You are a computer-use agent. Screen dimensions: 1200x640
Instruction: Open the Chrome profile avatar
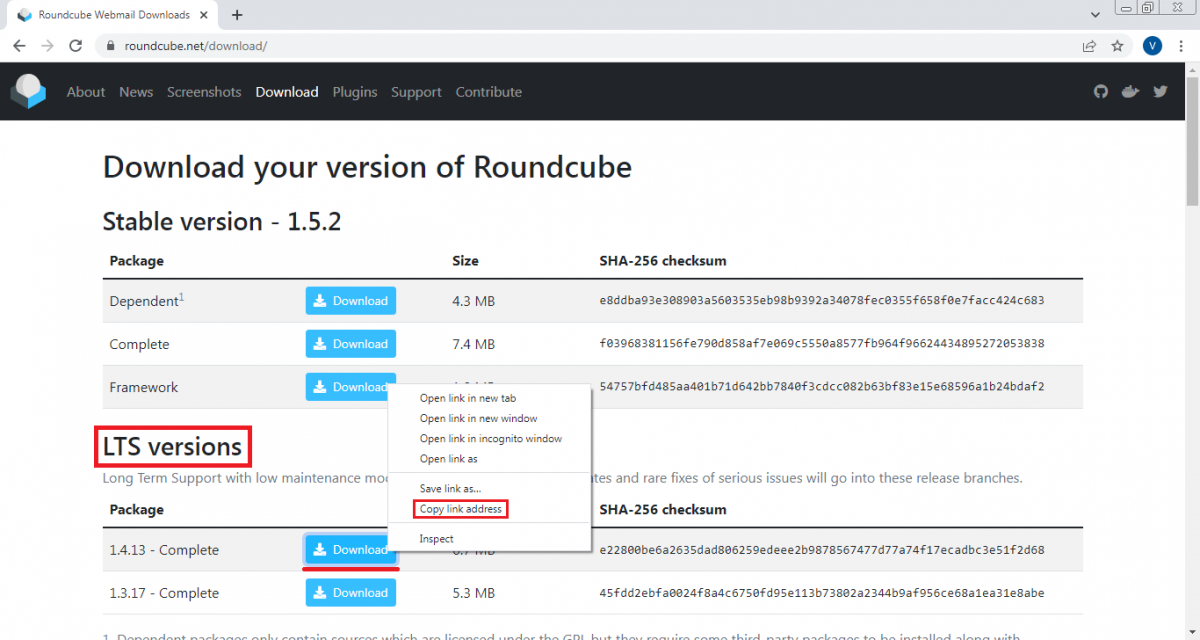tap(1152, 46)
